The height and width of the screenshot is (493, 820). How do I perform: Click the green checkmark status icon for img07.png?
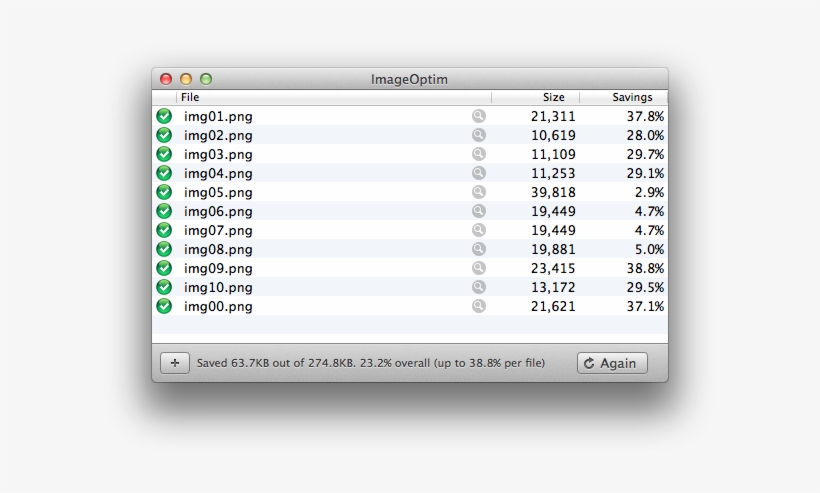click(x=164, y=230)
